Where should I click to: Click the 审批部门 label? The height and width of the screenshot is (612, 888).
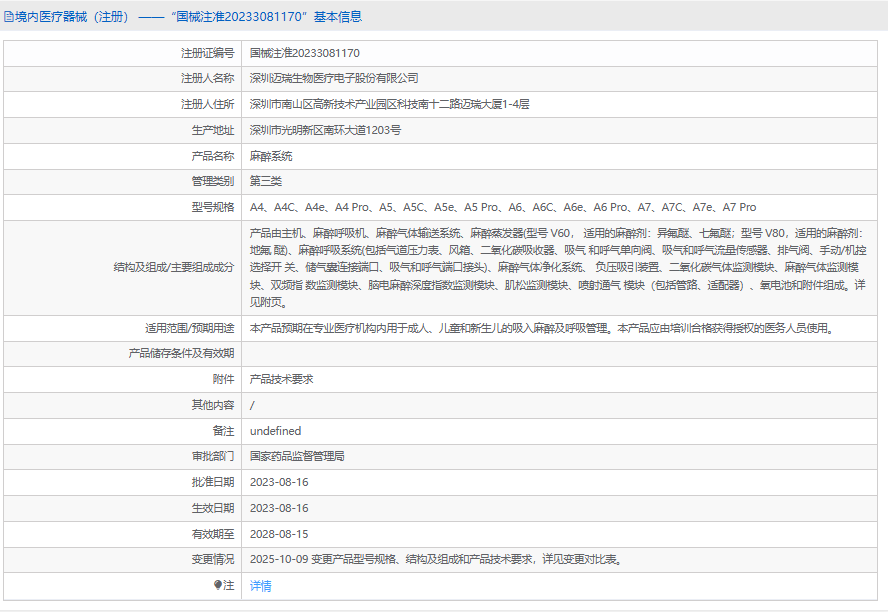click(213, 456)
